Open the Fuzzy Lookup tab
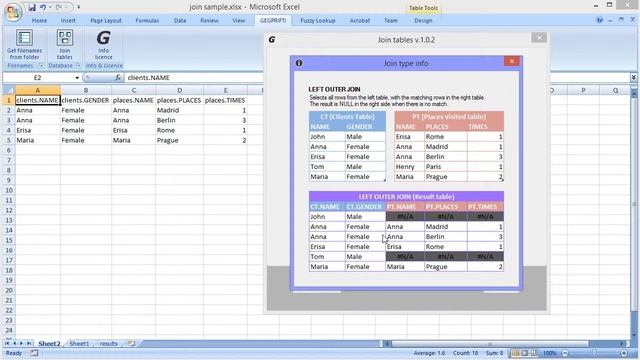The height and width of the screenshot is (360, 640). pos(318,20)
